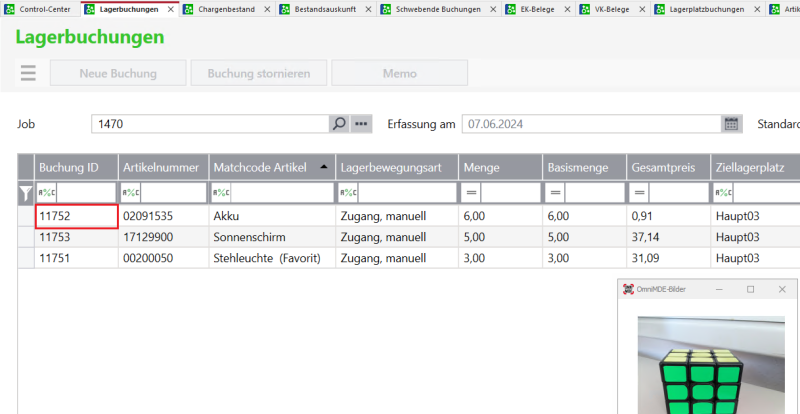Click the grid filter funnel icon

click(26, 192)
